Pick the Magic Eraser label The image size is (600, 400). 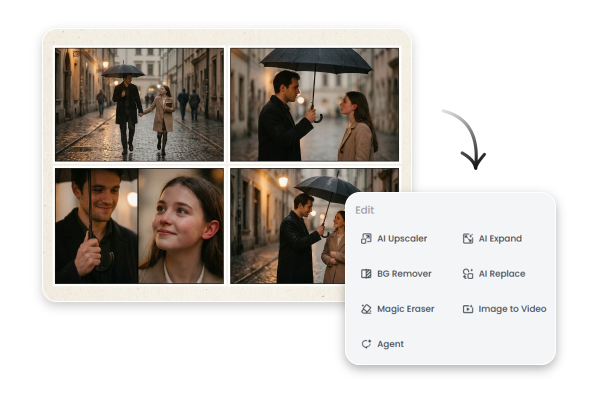406,309
